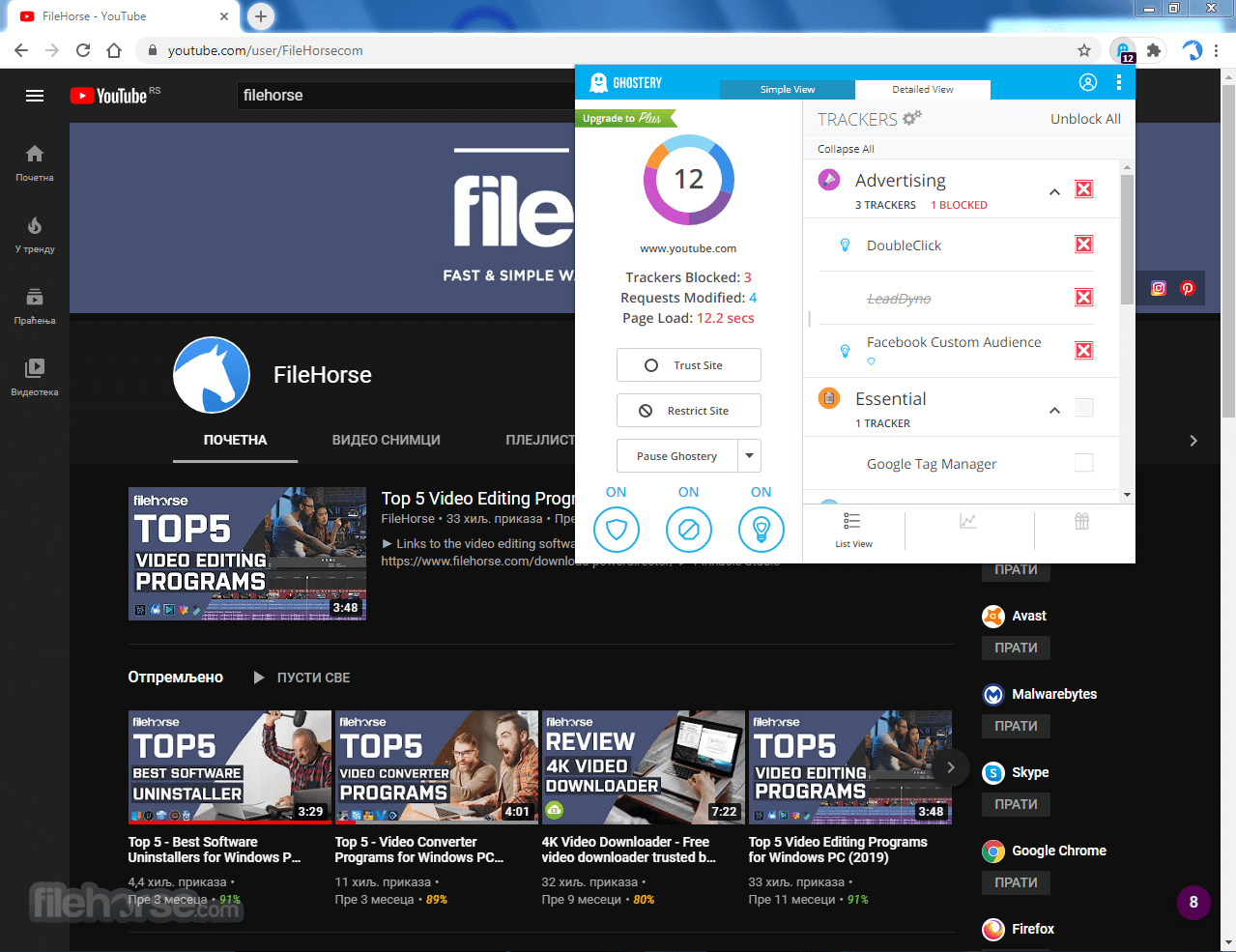
Task: Open Top 5 Video Converter Programs thumbnail
Action: (x=437, y=767)
